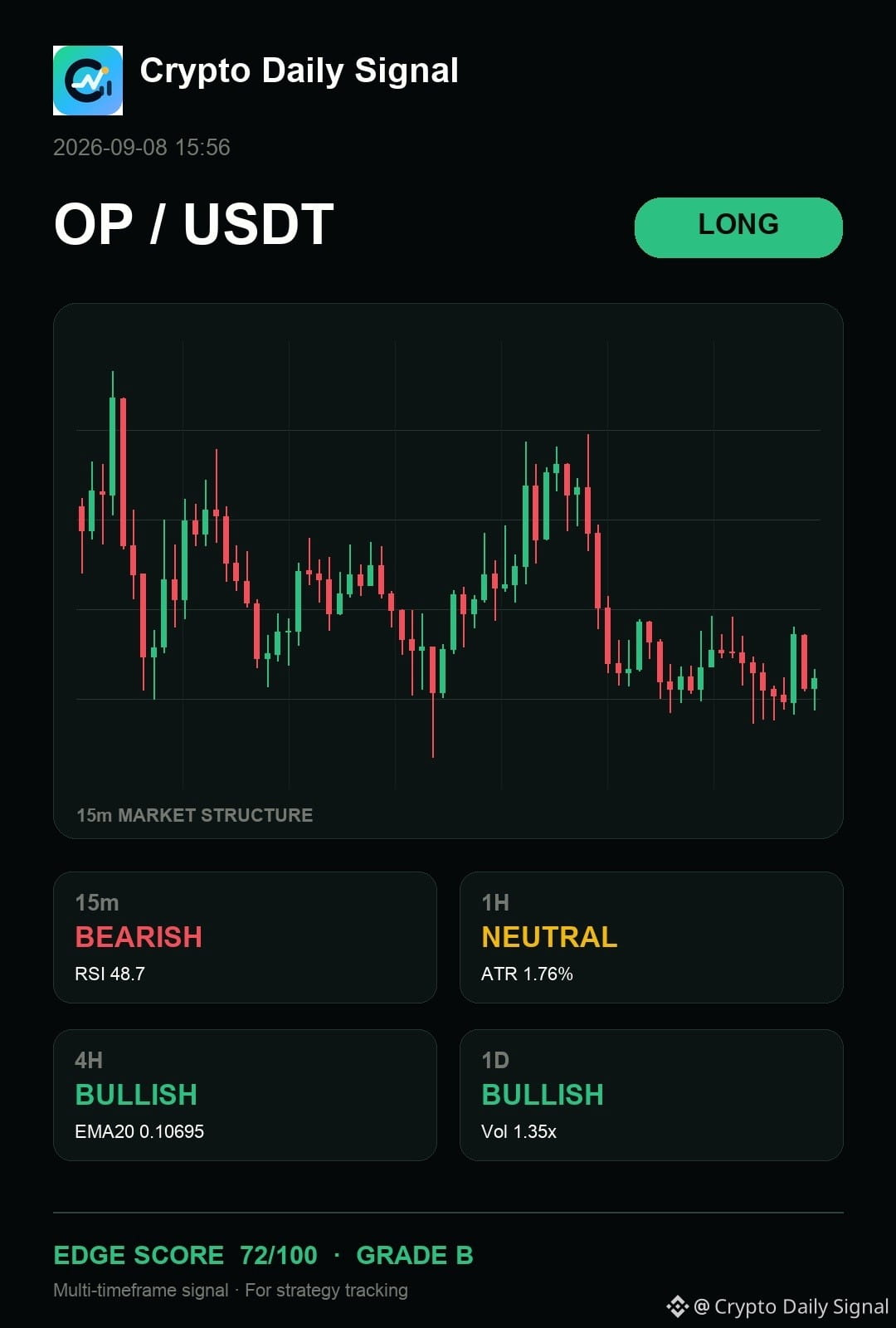Click the RSI 48.7 value
Screen dimensions: 896x1328
(x=110, y=974)
